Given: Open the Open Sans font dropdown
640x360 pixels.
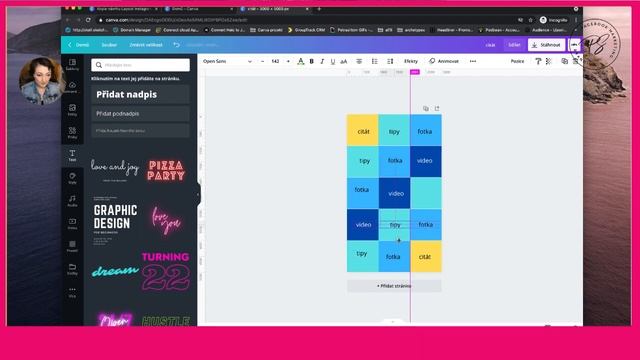Looking at the screenshot, I should [227, 61].
